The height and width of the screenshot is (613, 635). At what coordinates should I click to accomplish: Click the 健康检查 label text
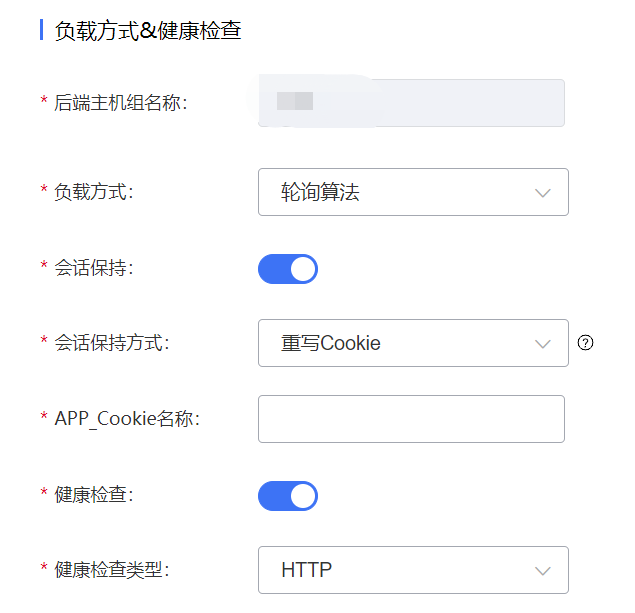(x=94, y=495)
